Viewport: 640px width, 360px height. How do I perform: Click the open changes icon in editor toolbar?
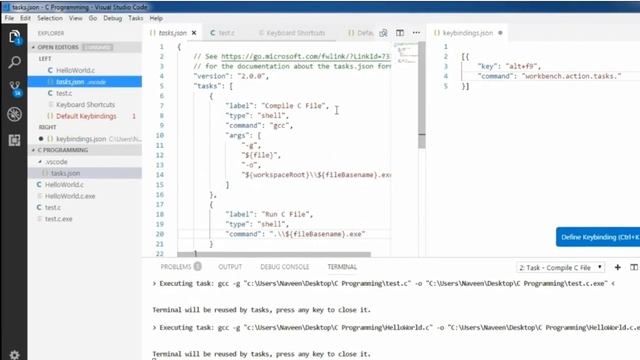[x=383, y=33]
